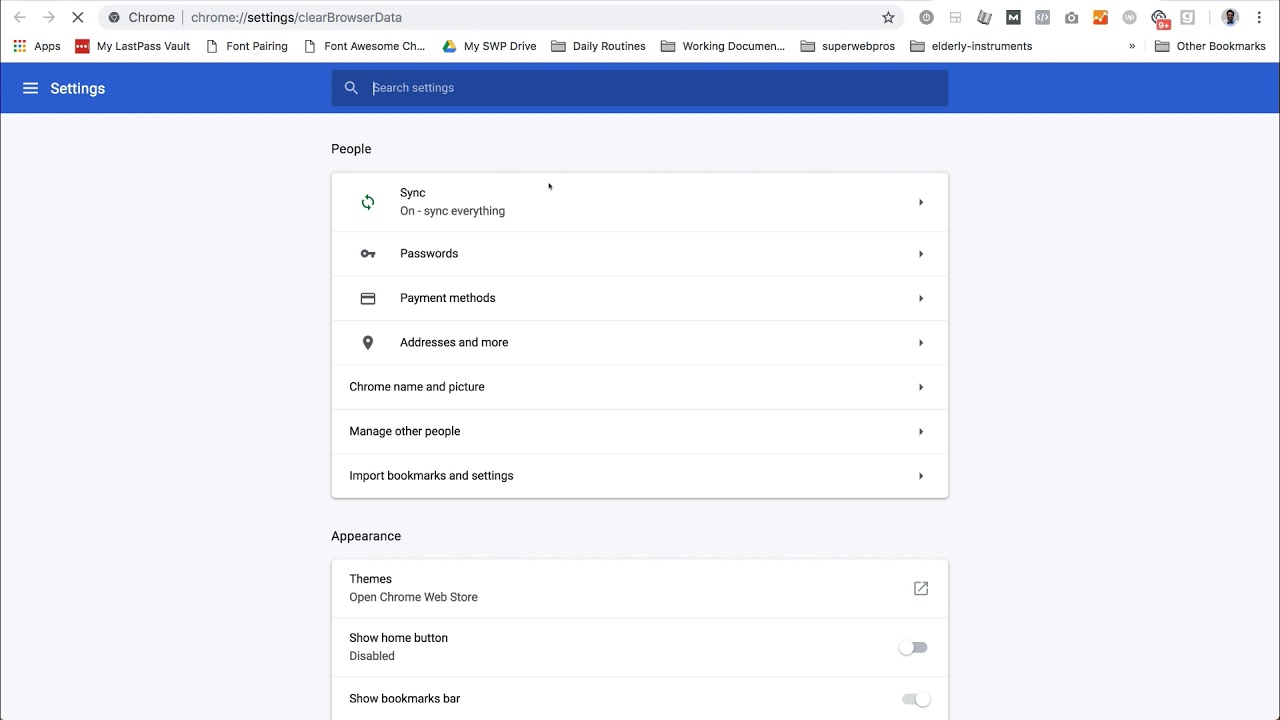Focus the Search settings field
The height and width of the screenshot is (720, 1280).
pos(640,88)
